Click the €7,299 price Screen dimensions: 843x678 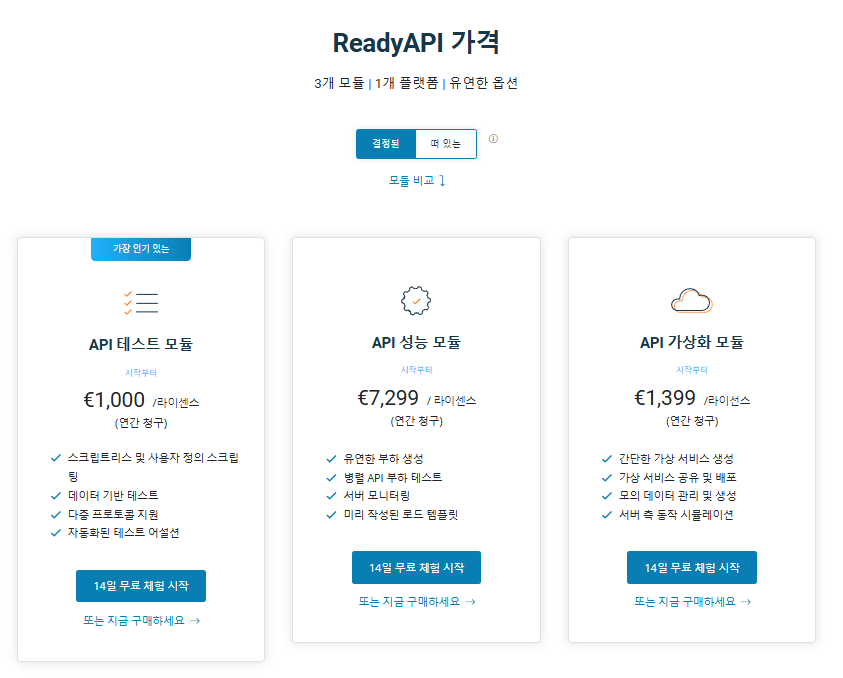388,398
